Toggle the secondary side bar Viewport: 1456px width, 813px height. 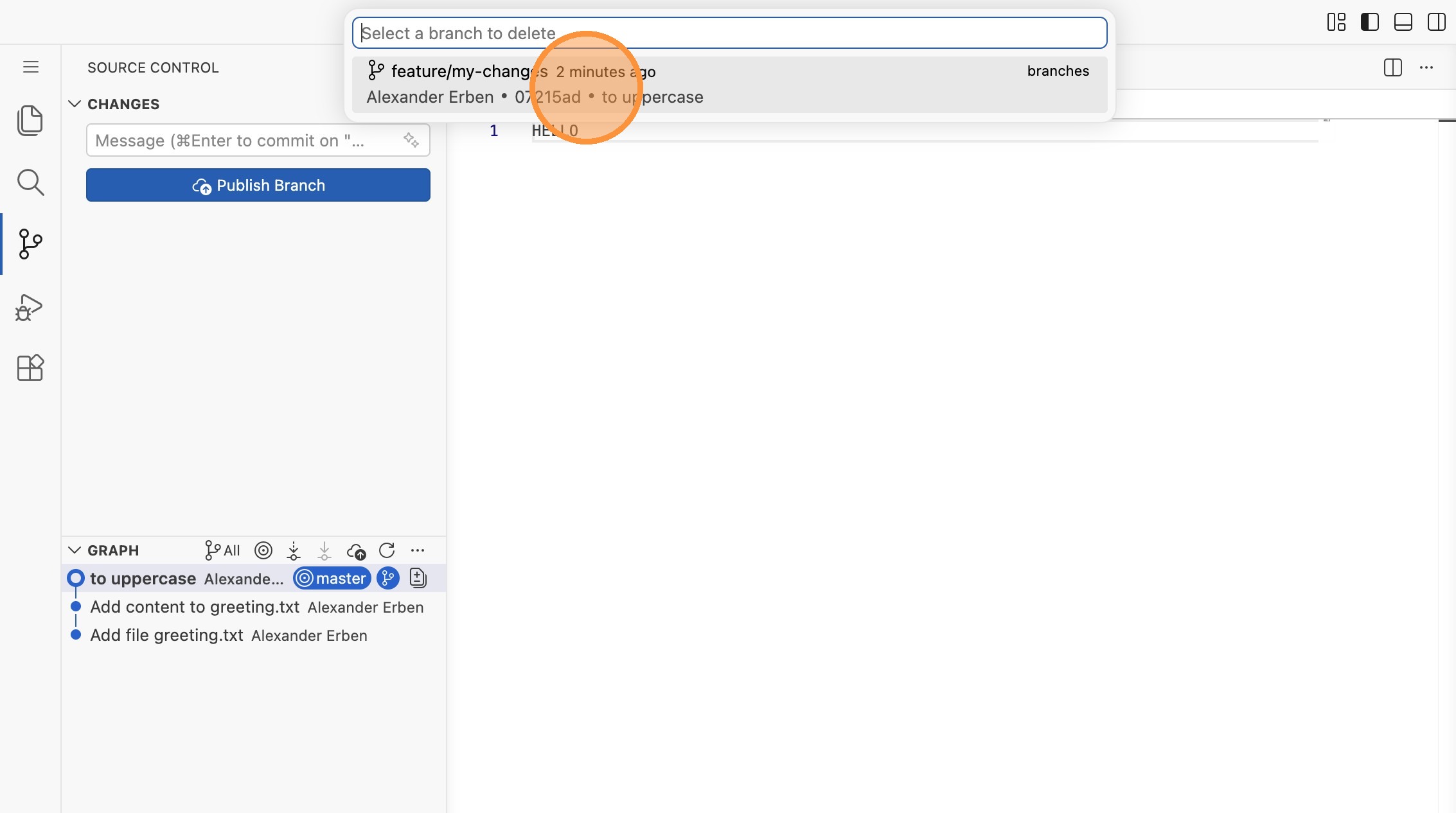(x=1436, y=22)
